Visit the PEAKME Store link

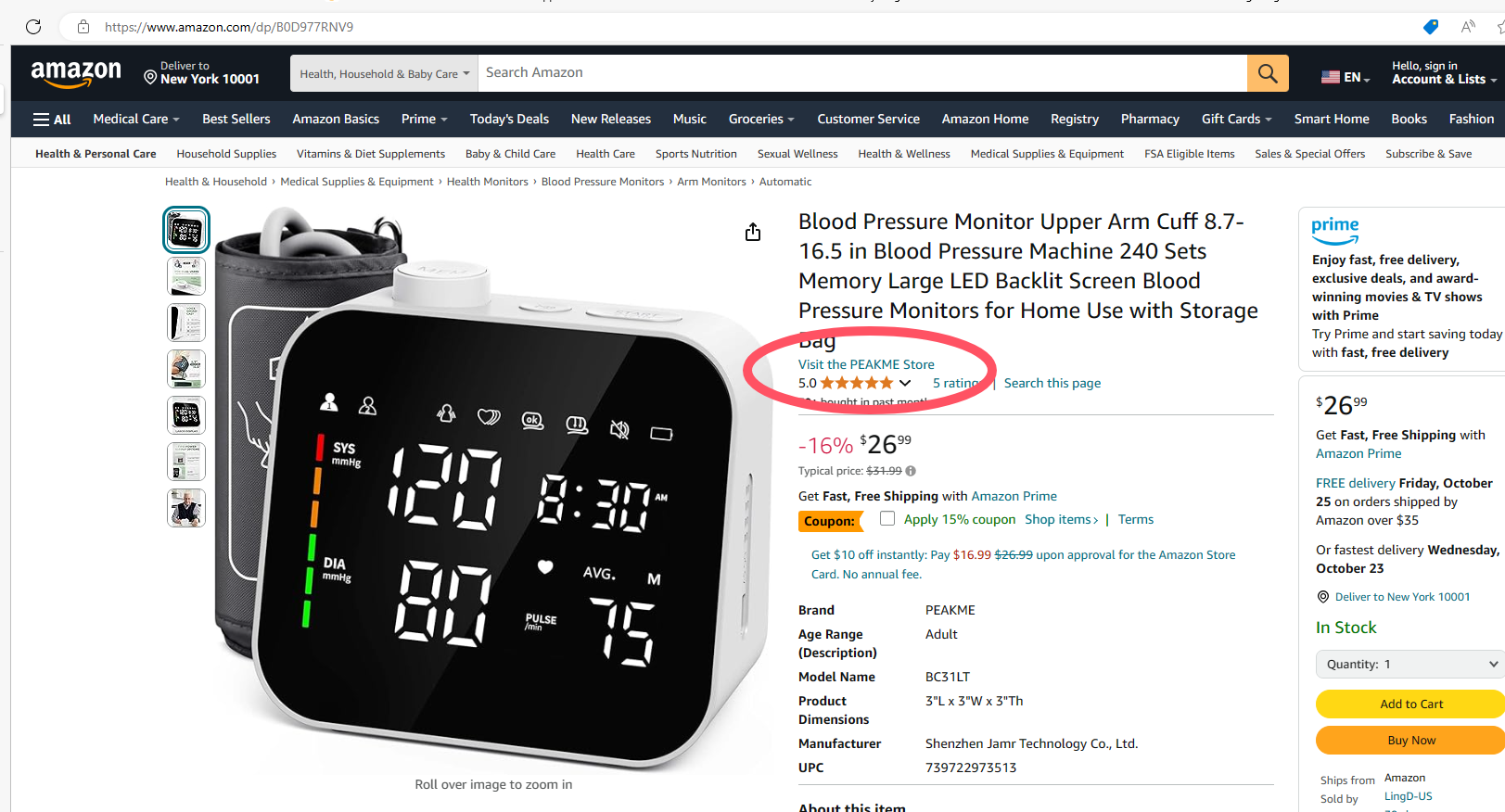click(866, 364)
